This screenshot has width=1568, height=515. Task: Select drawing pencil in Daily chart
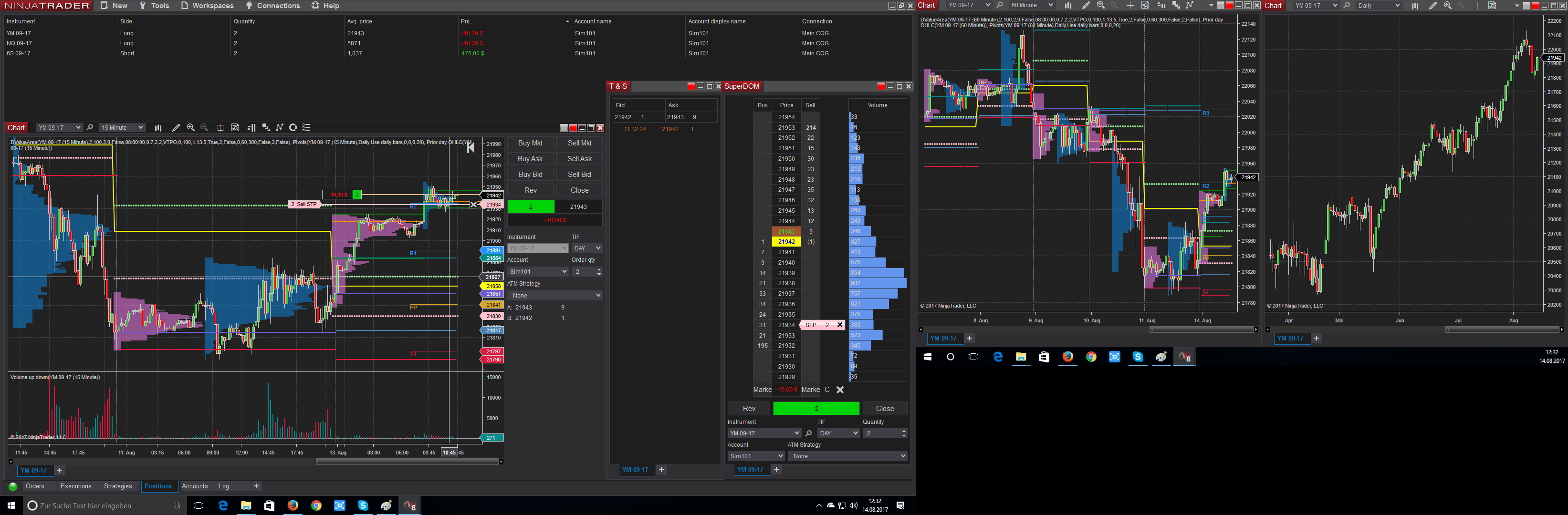1433,5
